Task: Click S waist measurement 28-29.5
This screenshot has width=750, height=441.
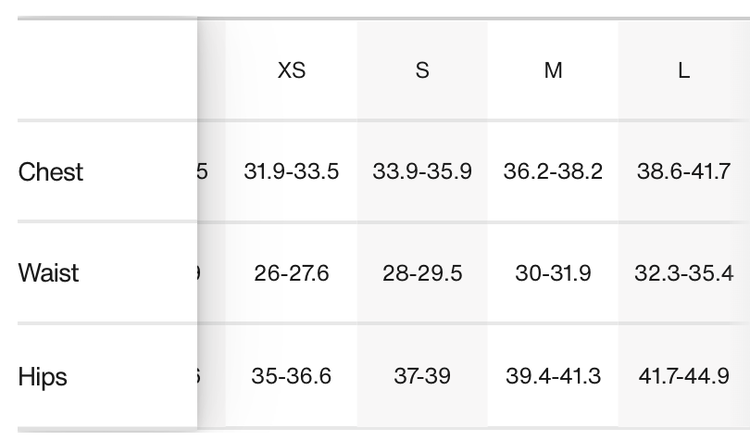Action: (x=422, y=274)
